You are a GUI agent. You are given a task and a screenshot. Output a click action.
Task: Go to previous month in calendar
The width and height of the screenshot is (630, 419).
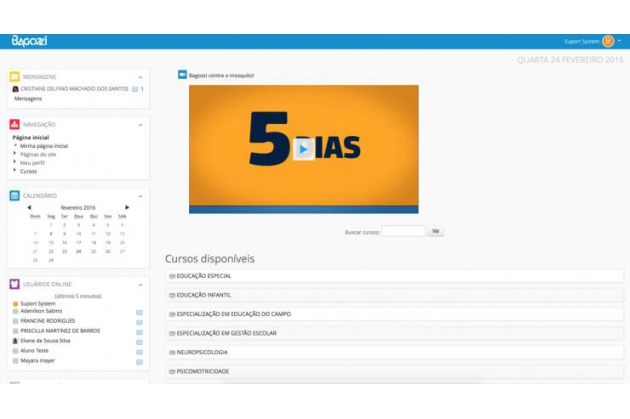[29, 207]
